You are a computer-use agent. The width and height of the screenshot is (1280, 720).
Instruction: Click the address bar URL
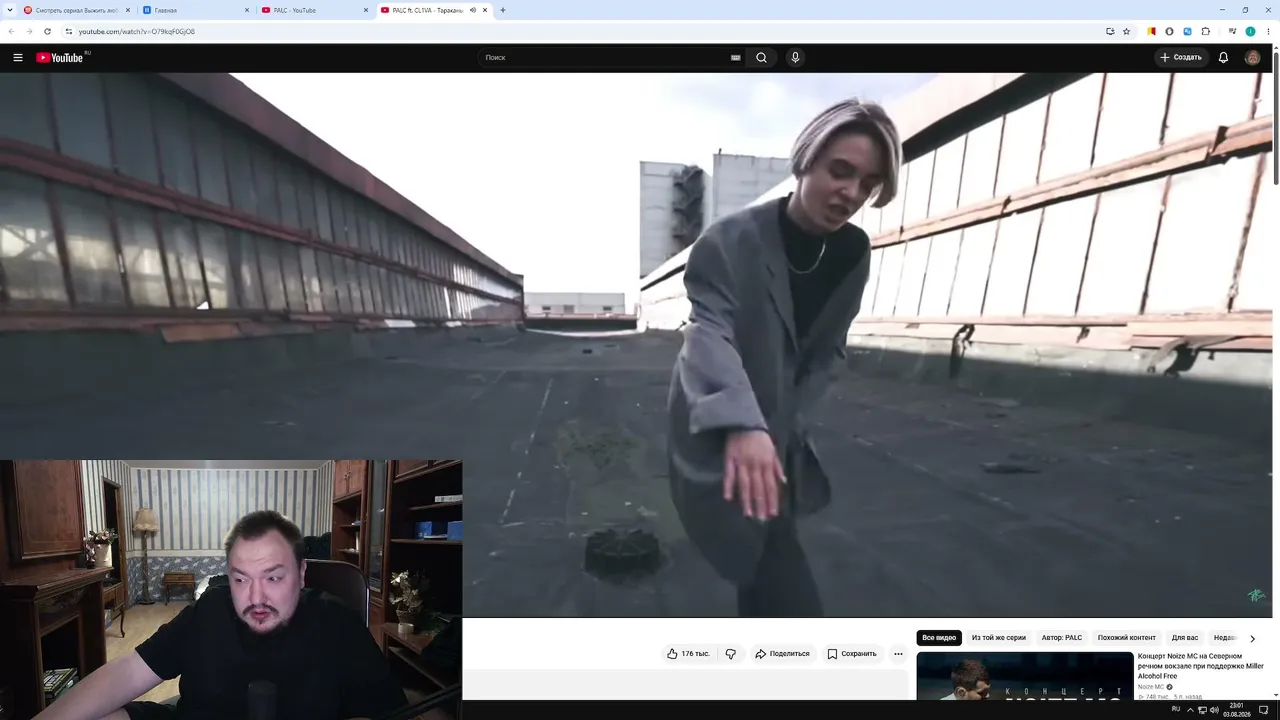coord(137,32)
